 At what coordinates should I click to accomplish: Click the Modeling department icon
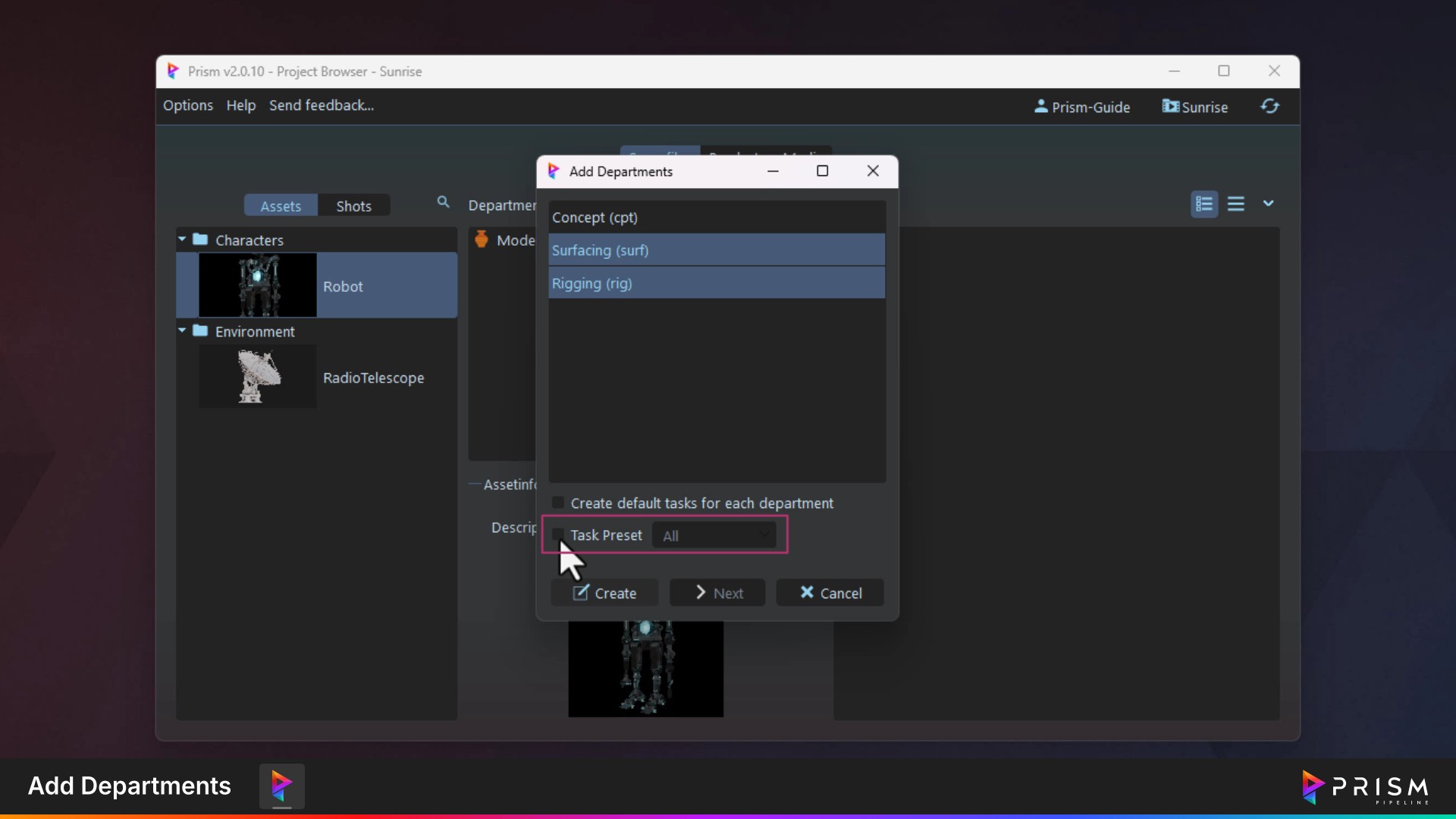pos(482,240)
